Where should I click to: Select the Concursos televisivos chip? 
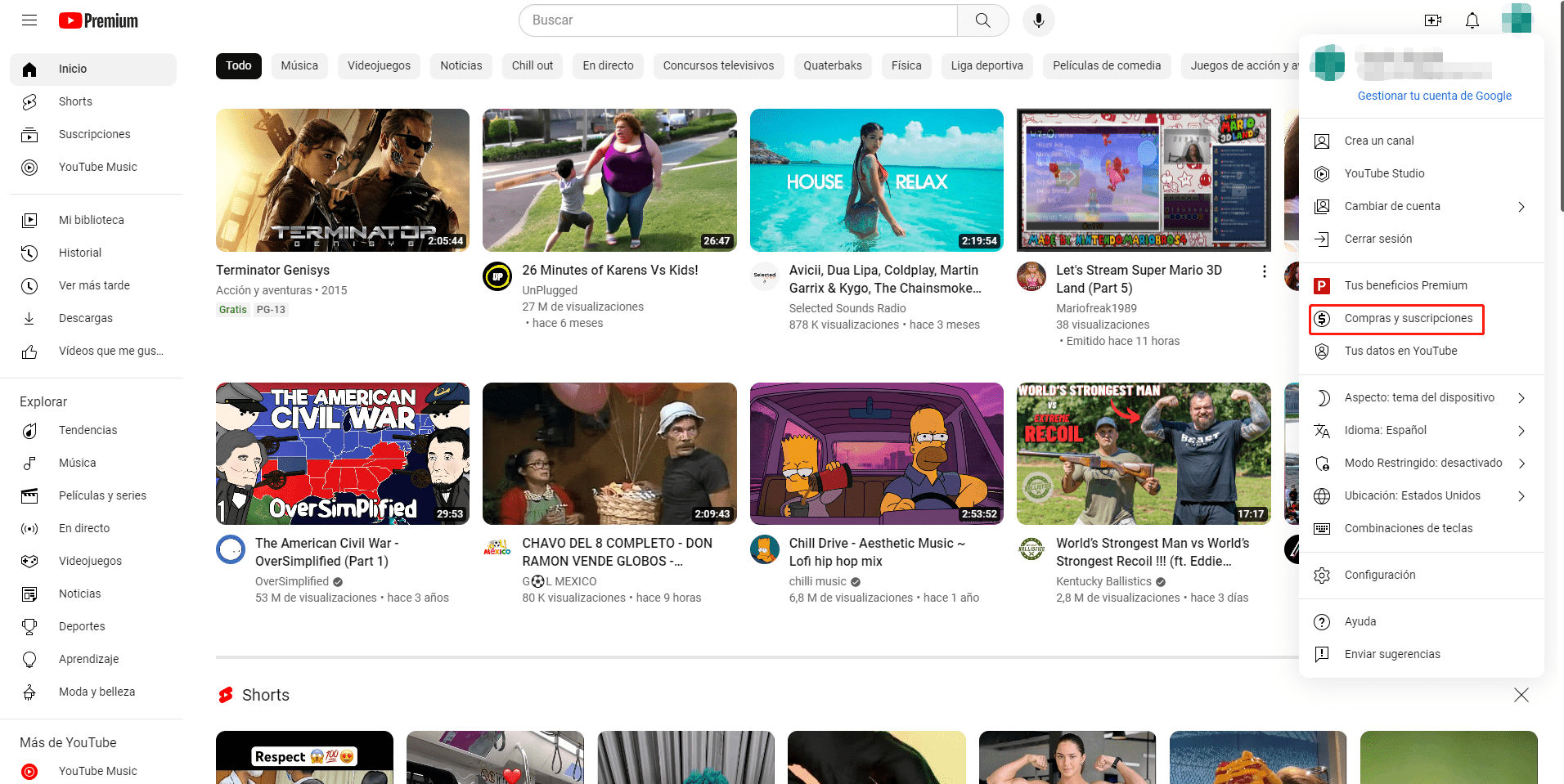pyautogui.click(x=718, y=65)
